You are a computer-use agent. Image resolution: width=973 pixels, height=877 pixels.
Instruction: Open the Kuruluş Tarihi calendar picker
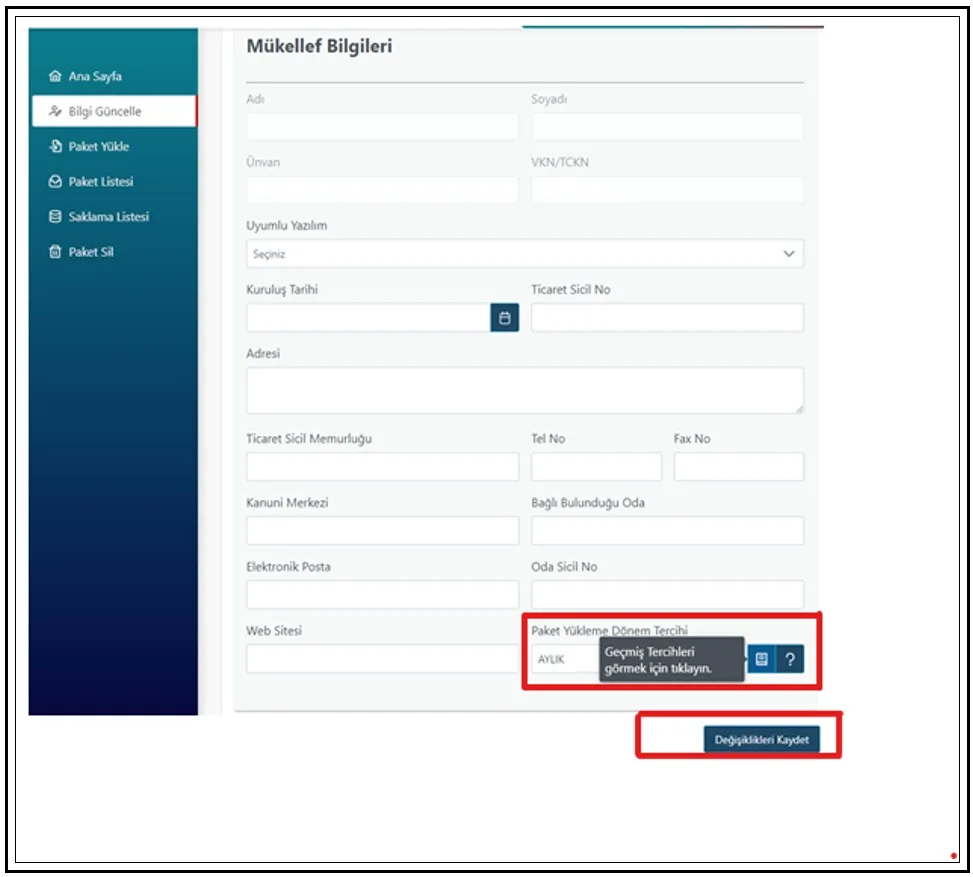(x=504, y=318)
